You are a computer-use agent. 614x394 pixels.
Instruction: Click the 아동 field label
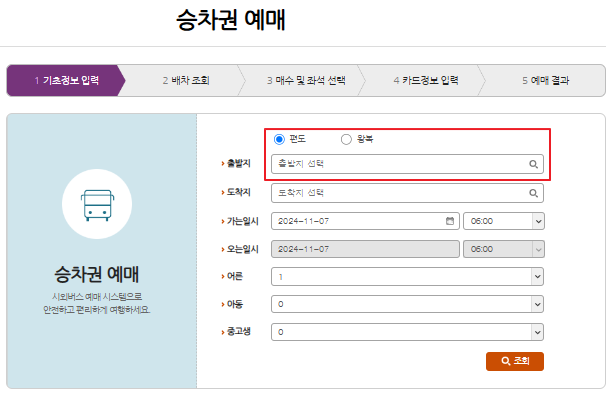click(235, 304)
